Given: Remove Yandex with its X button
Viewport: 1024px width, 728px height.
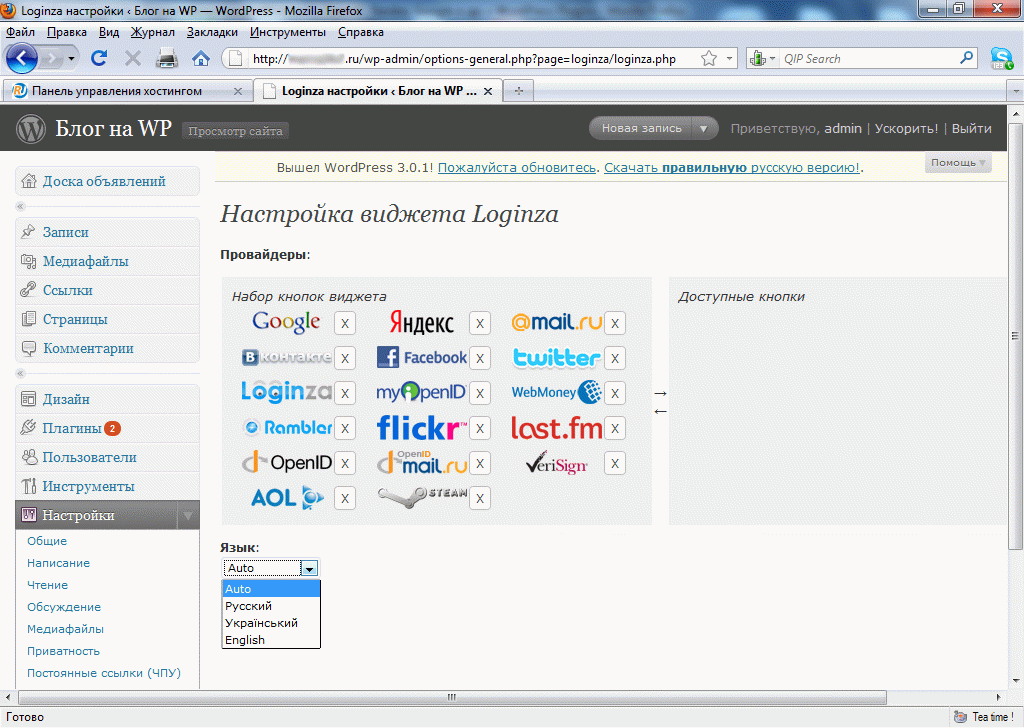Looking at the screenshot, I should [480, 323].
